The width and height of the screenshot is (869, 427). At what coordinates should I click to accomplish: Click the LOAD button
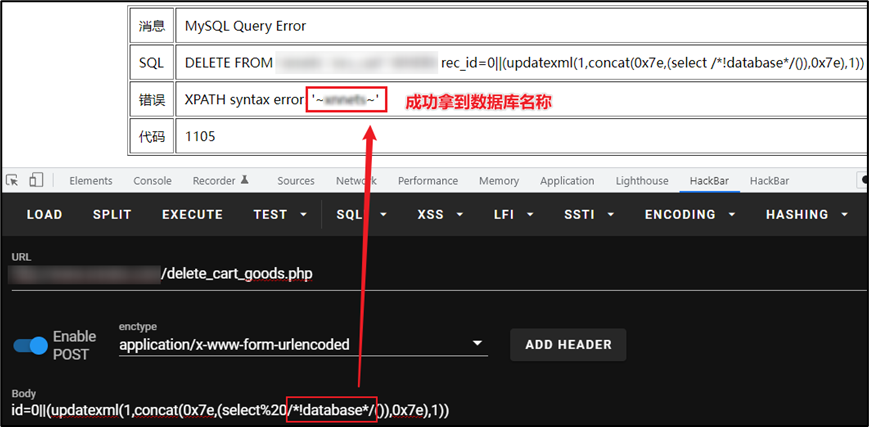[x=45, y=215]
